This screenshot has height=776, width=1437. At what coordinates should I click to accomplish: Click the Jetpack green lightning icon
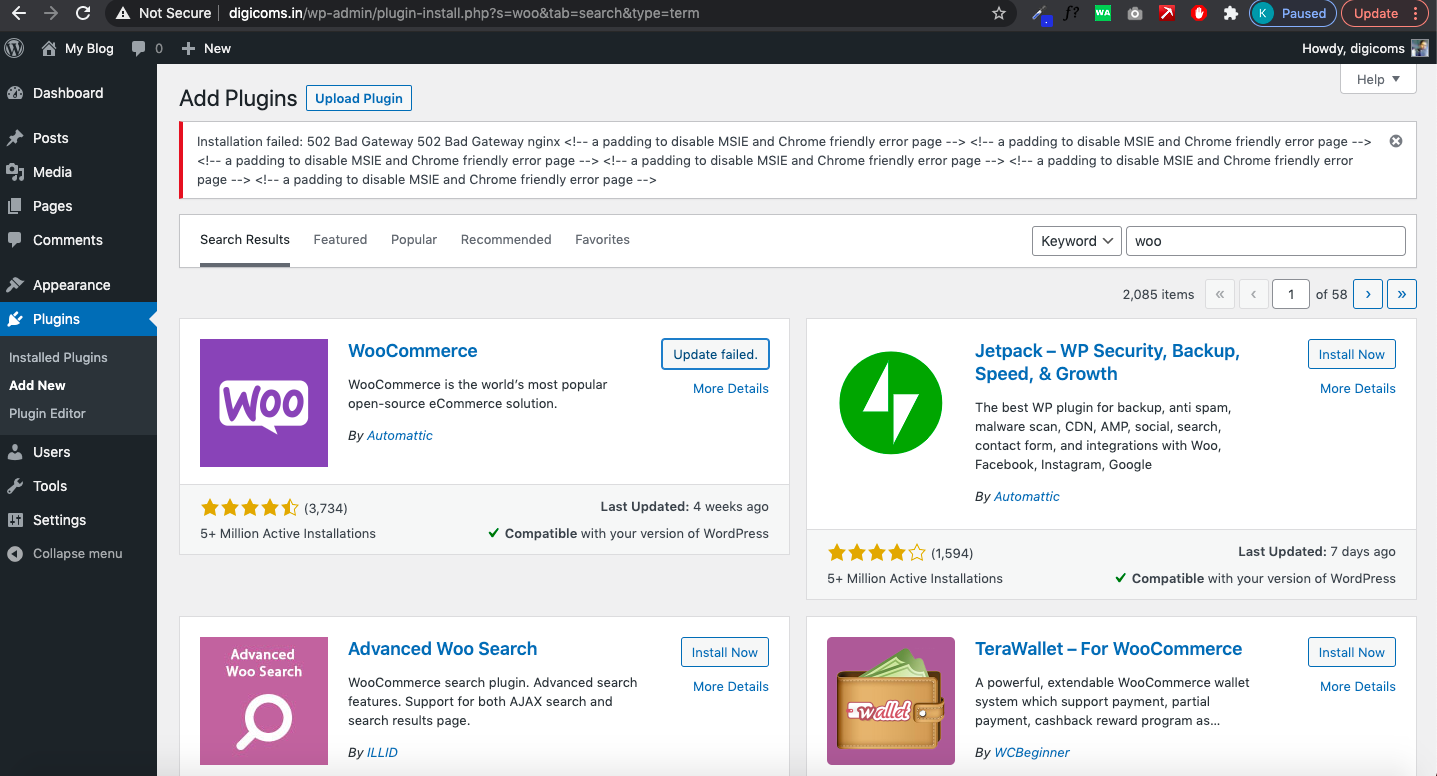click(891, 403)
